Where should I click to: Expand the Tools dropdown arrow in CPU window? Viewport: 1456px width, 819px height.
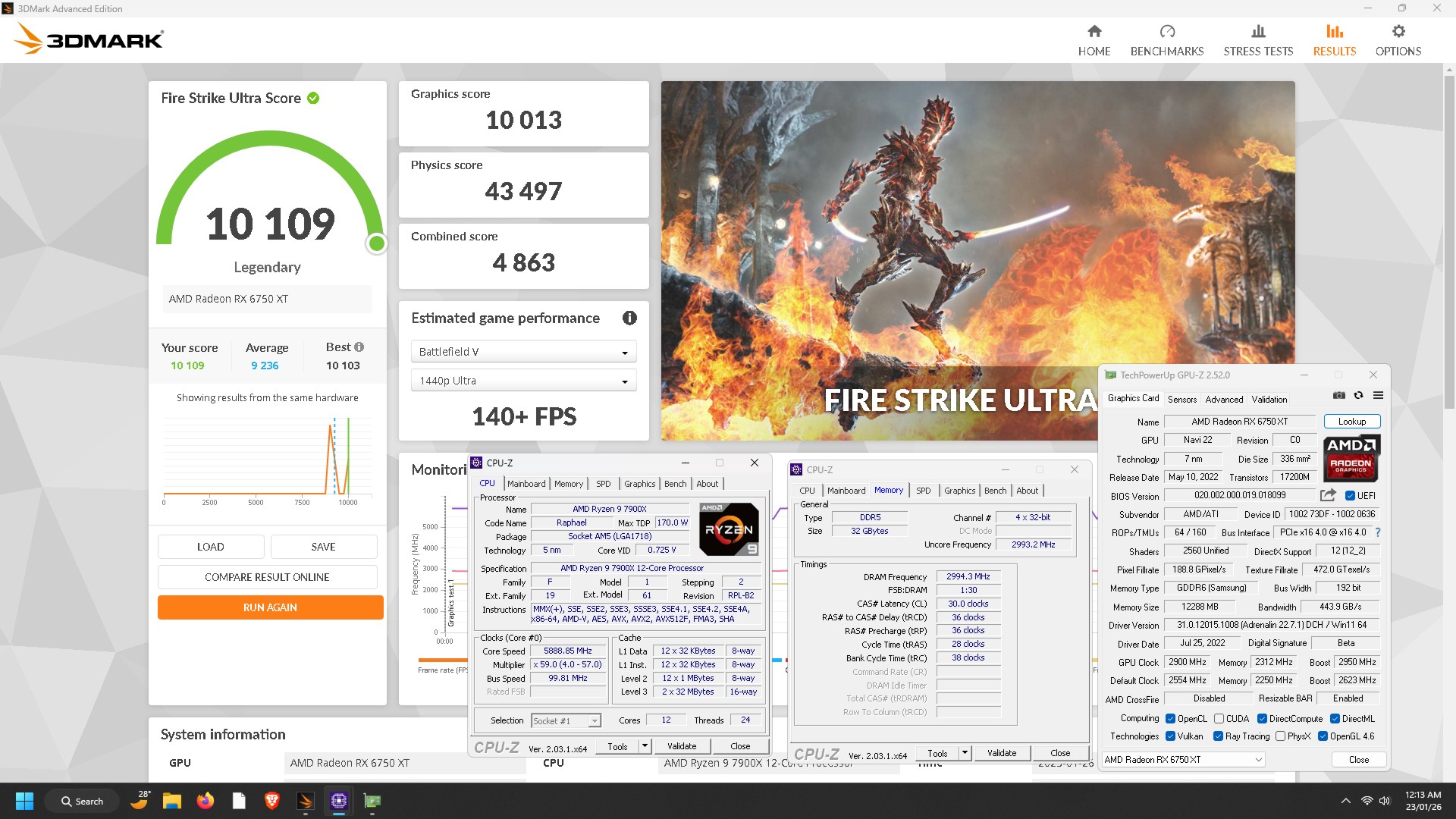[x=645, y=746]
